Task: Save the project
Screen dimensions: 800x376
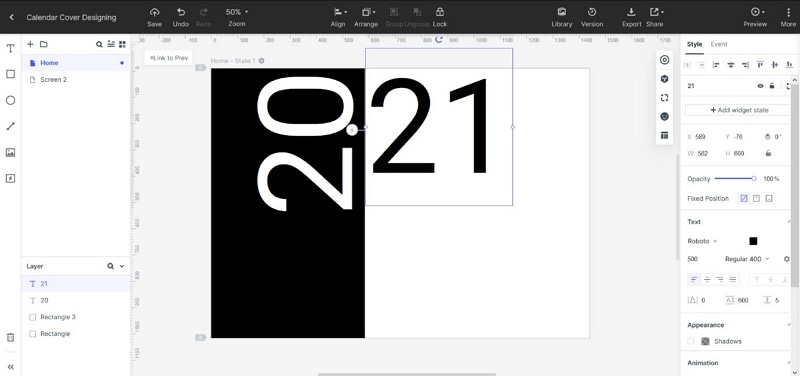Action: coord(155,17)
